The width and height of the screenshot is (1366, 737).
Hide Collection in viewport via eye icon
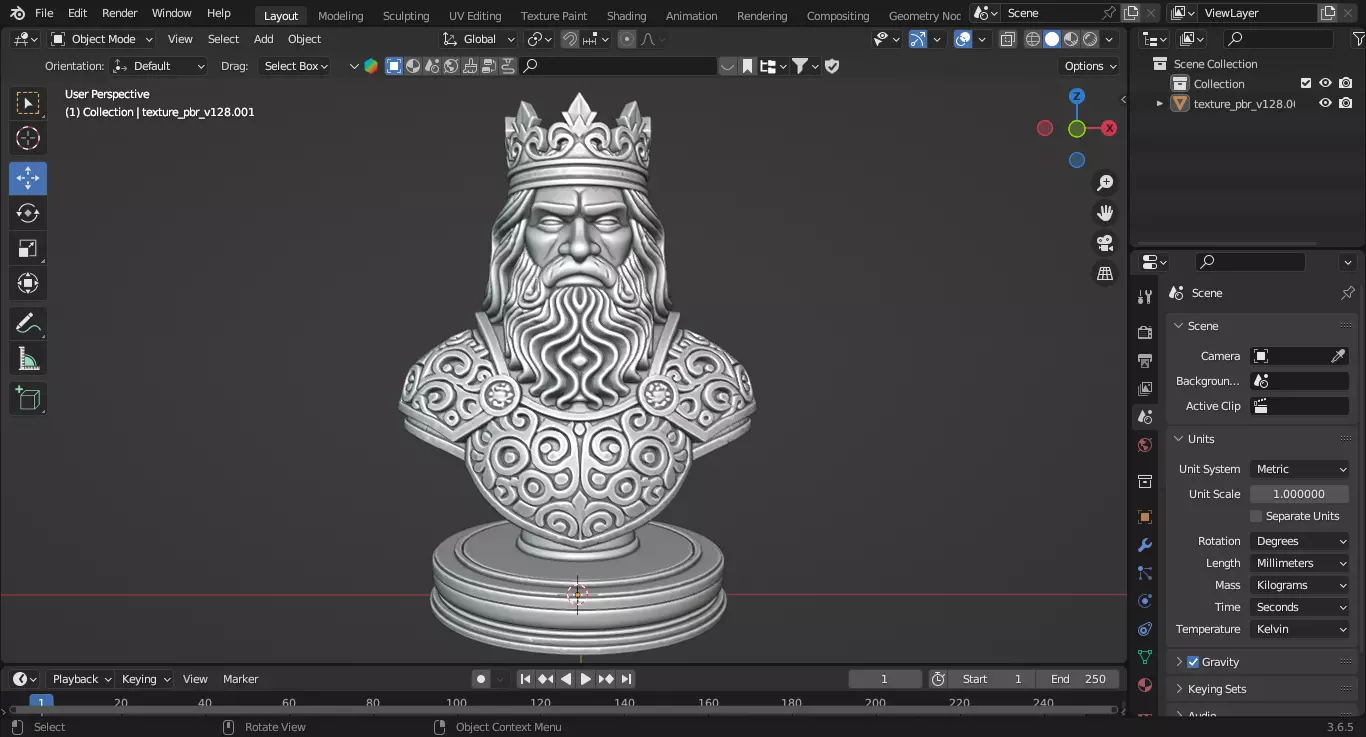click(1325, 84)
